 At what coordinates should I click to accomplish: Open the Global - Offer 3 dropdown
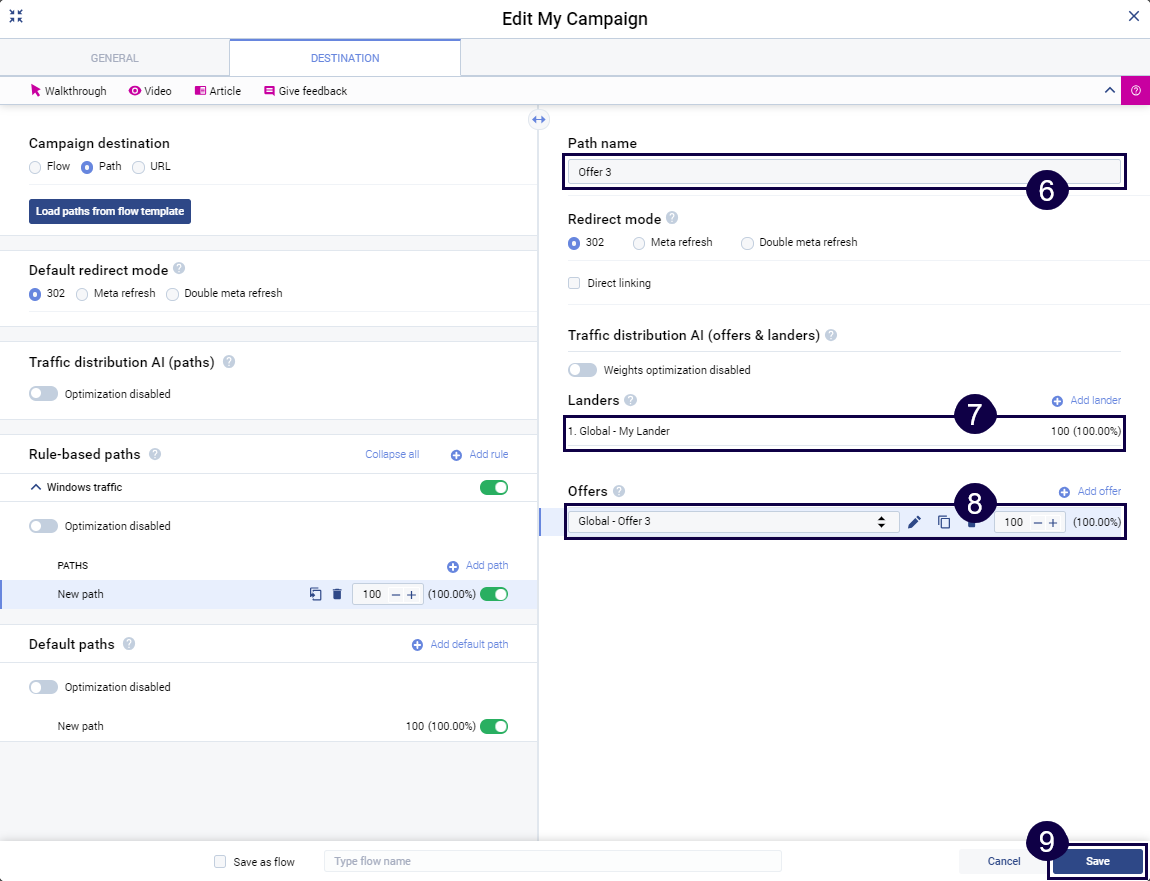732,522
